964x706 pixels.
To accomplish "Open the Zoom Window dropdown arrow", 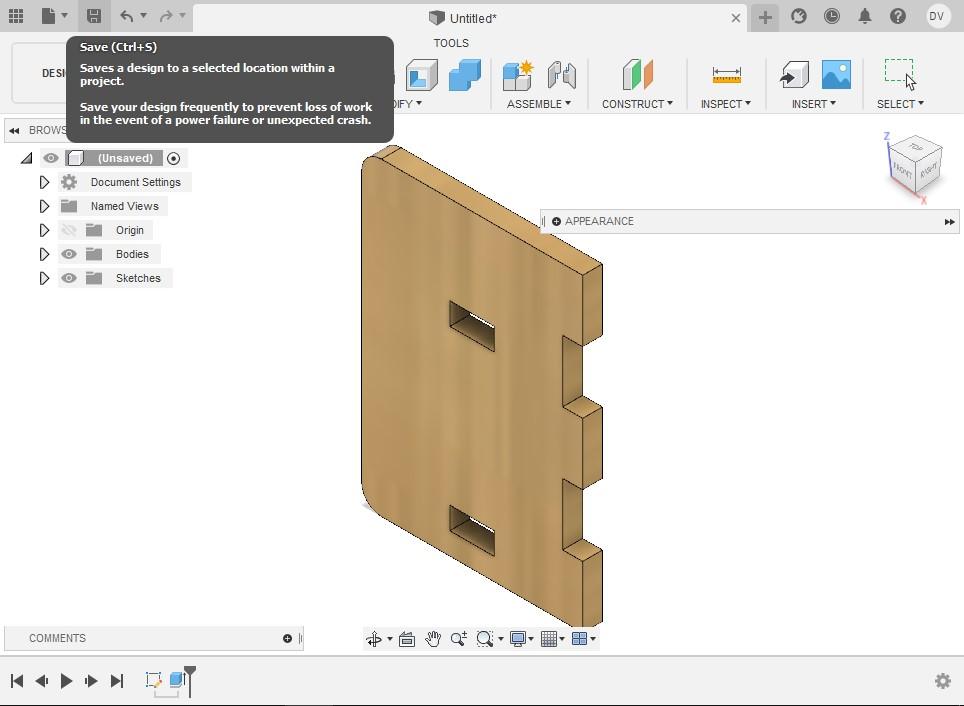I will pyautogui.click(x=500, y=639).
